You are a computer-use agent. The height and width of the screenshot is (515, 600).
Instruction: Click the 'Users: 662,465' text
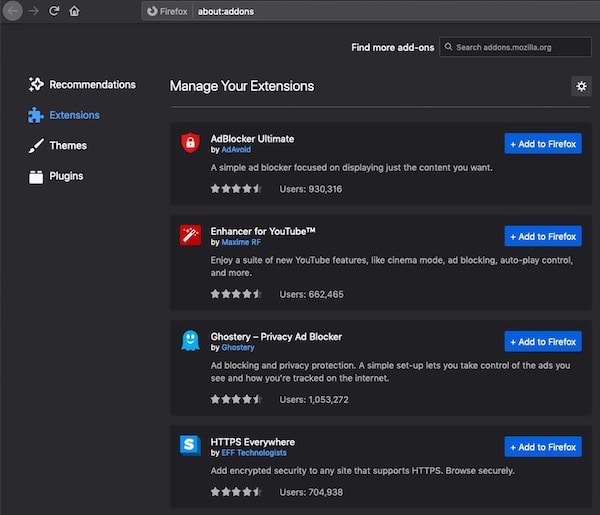coord(311,294)
